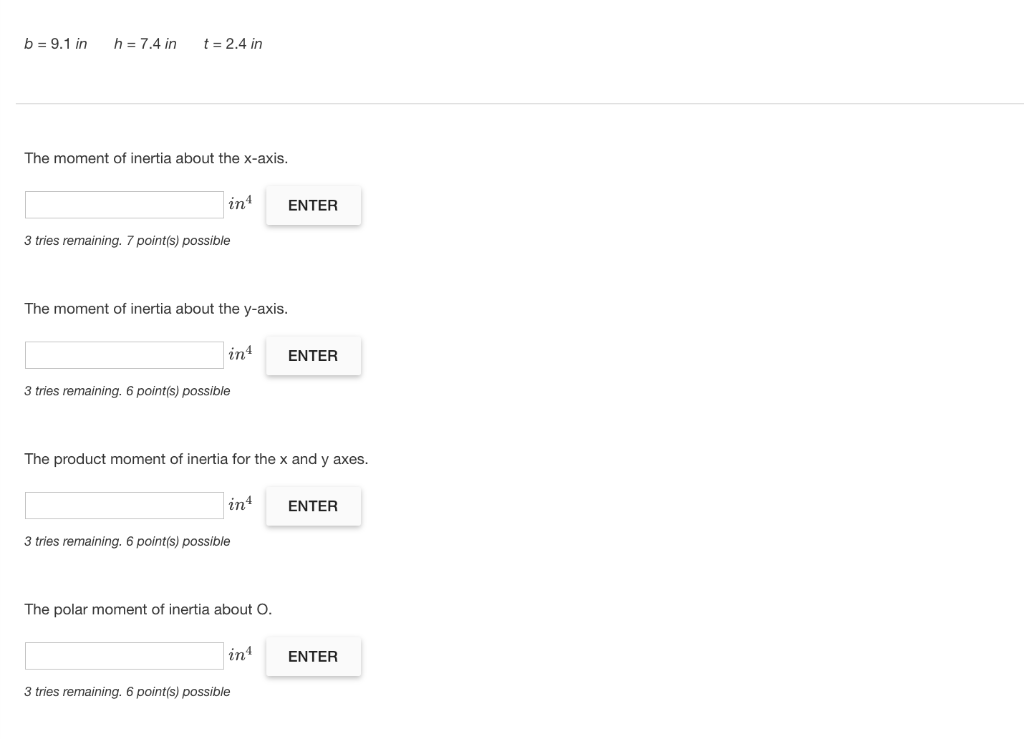Image resolution: width=1024 pixels, height=739 pixels.
Task: Focus the polar moment of inertia answer box
Action: (x=124, y=656)
